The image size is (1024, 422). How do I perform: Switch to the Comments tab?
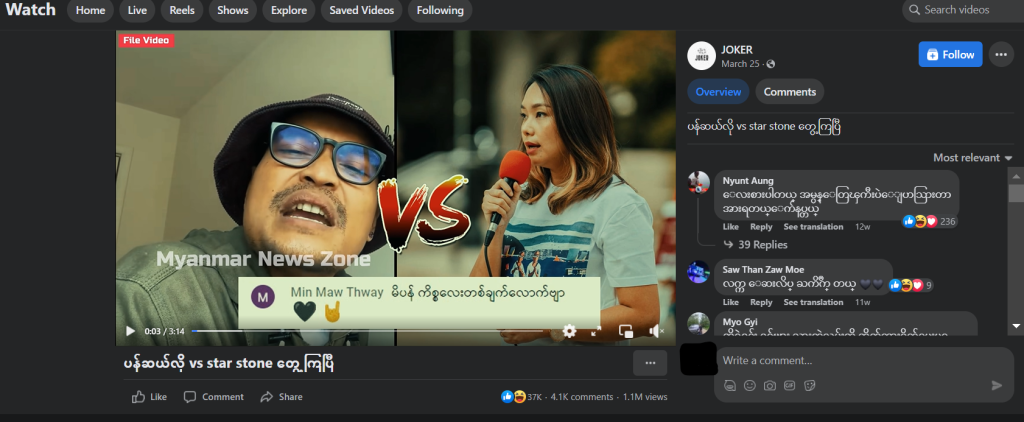click(789, 92)
